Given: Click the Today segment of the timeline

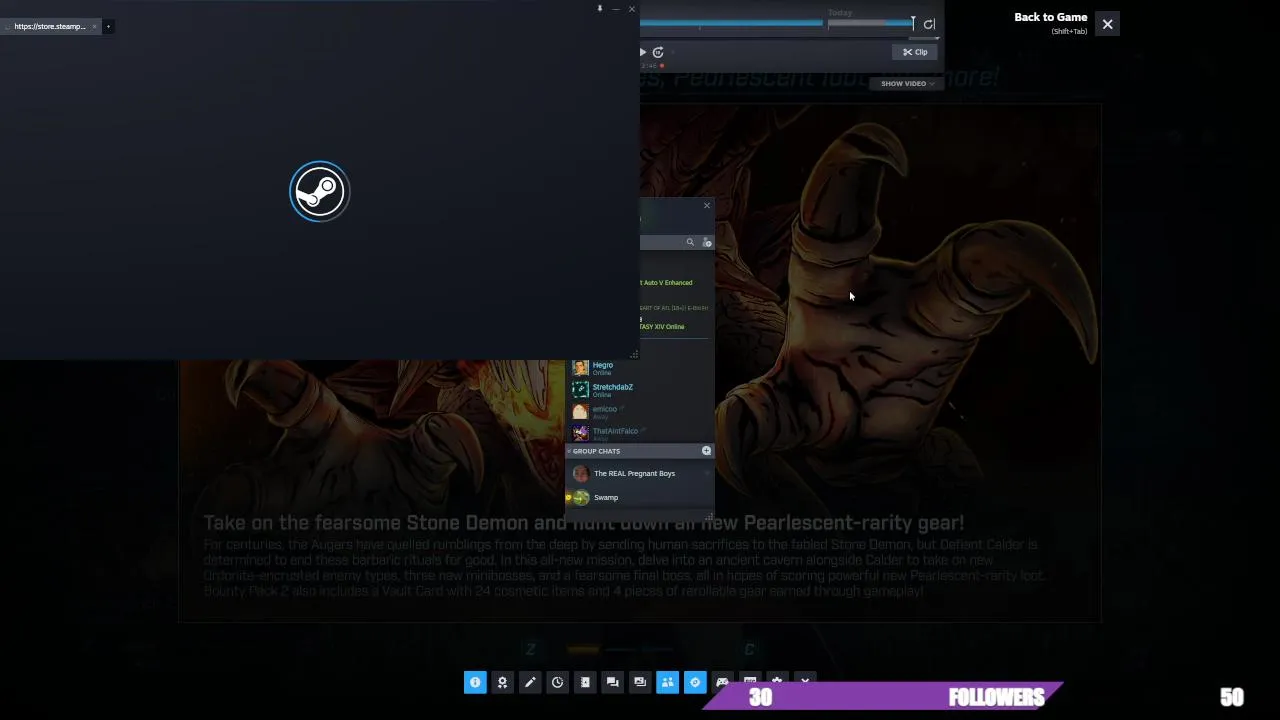Looking at the screenshot, I should (x=870, y=22).
